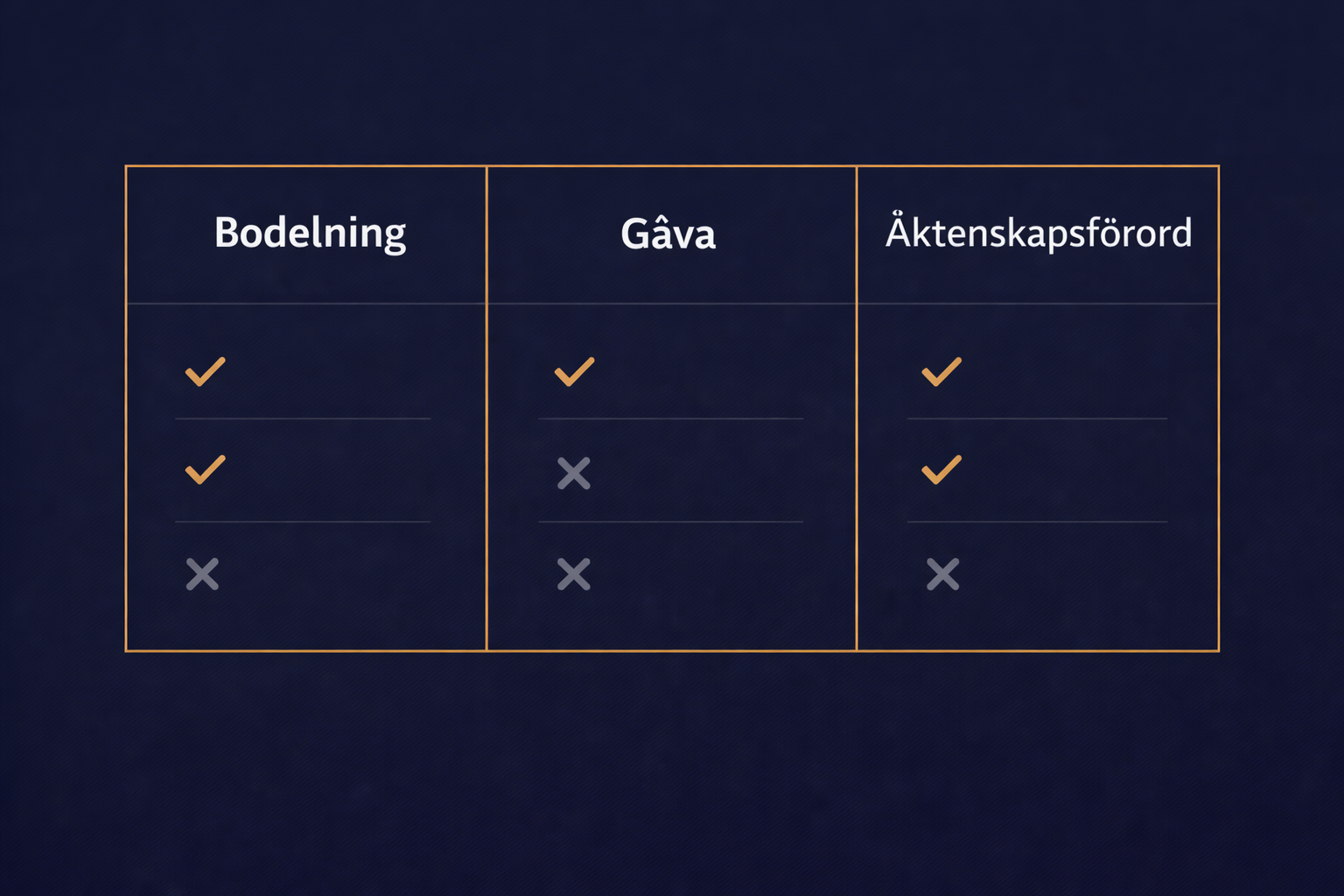The image size is (1344, 896).
Task: Open the Äktenskapsförord column header
Action: (x=1038, y=233)
